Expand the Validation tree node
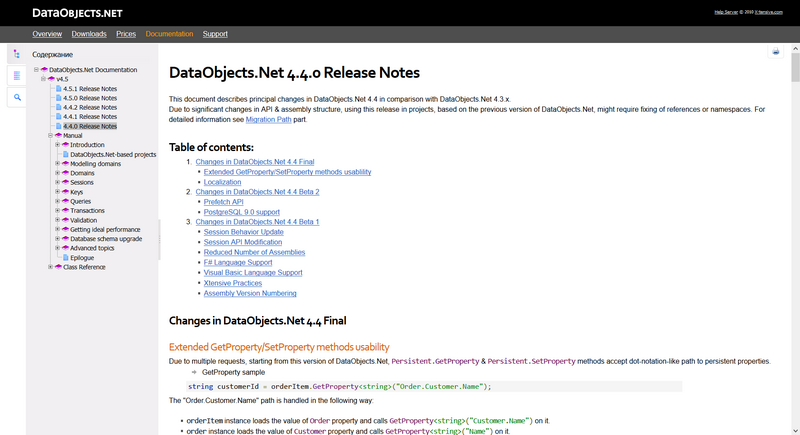The width and height of the screenshot is (800, 435). [58, 219]
